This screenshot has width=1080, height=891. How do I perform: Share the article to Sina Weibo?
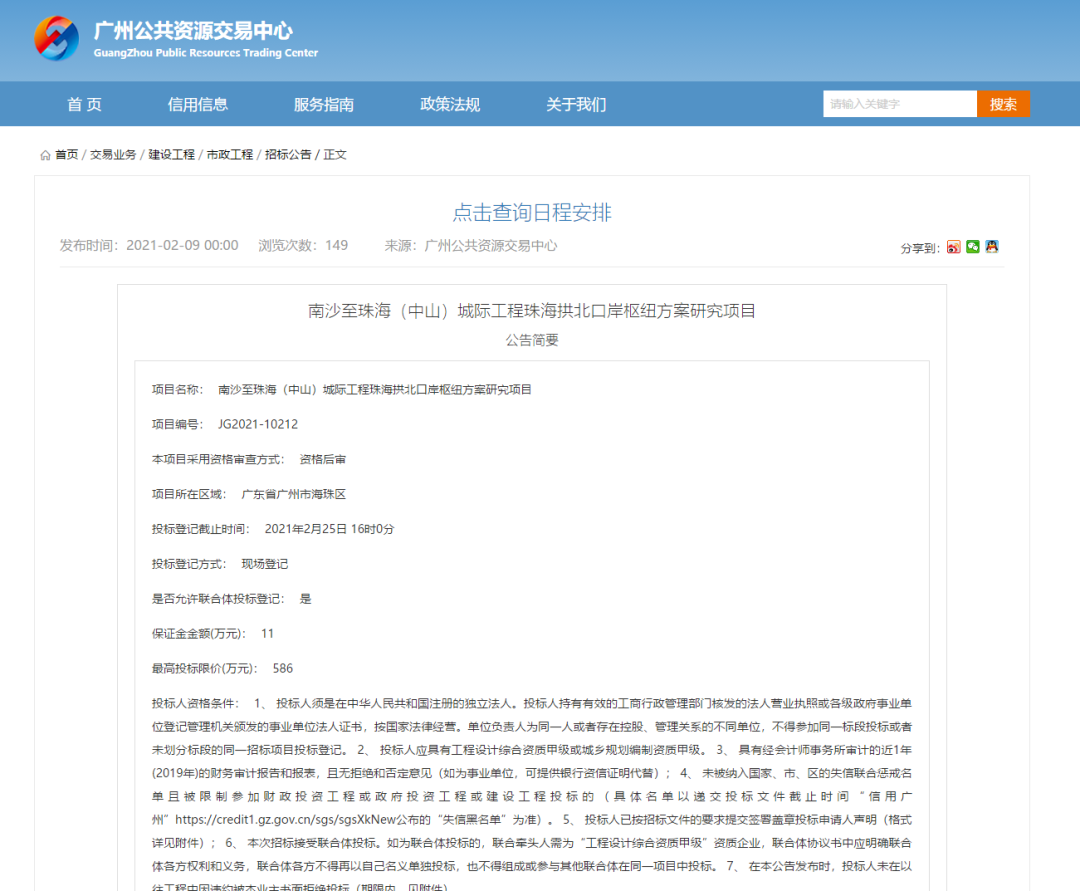pos(953,247)
